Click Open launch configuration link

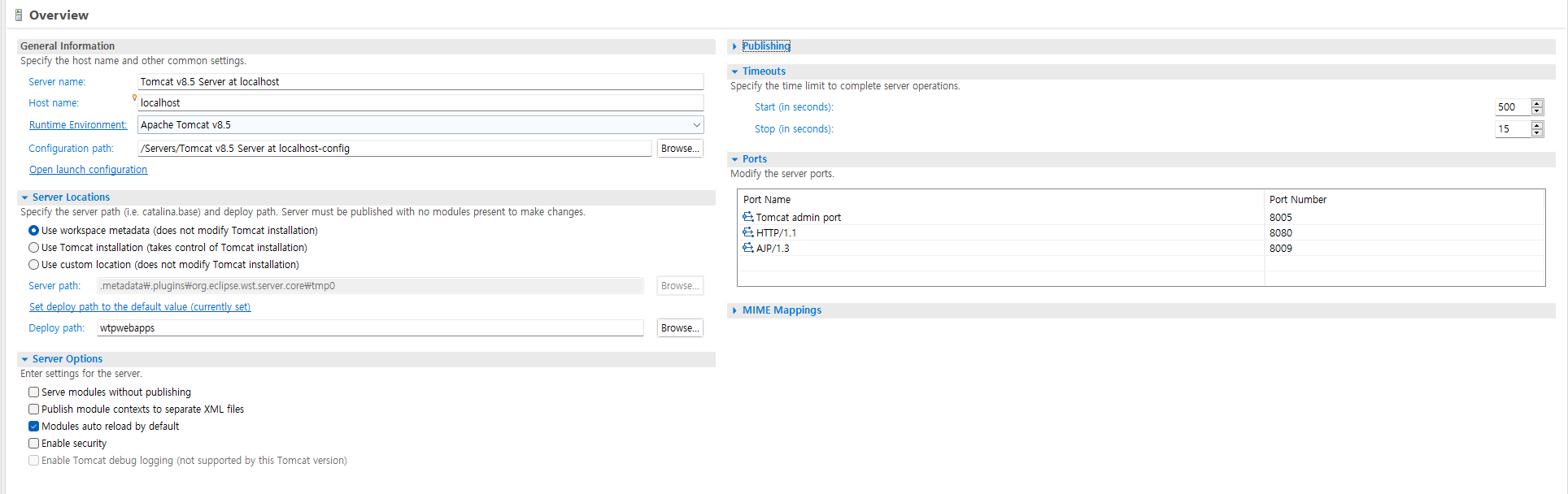point(88,170)
